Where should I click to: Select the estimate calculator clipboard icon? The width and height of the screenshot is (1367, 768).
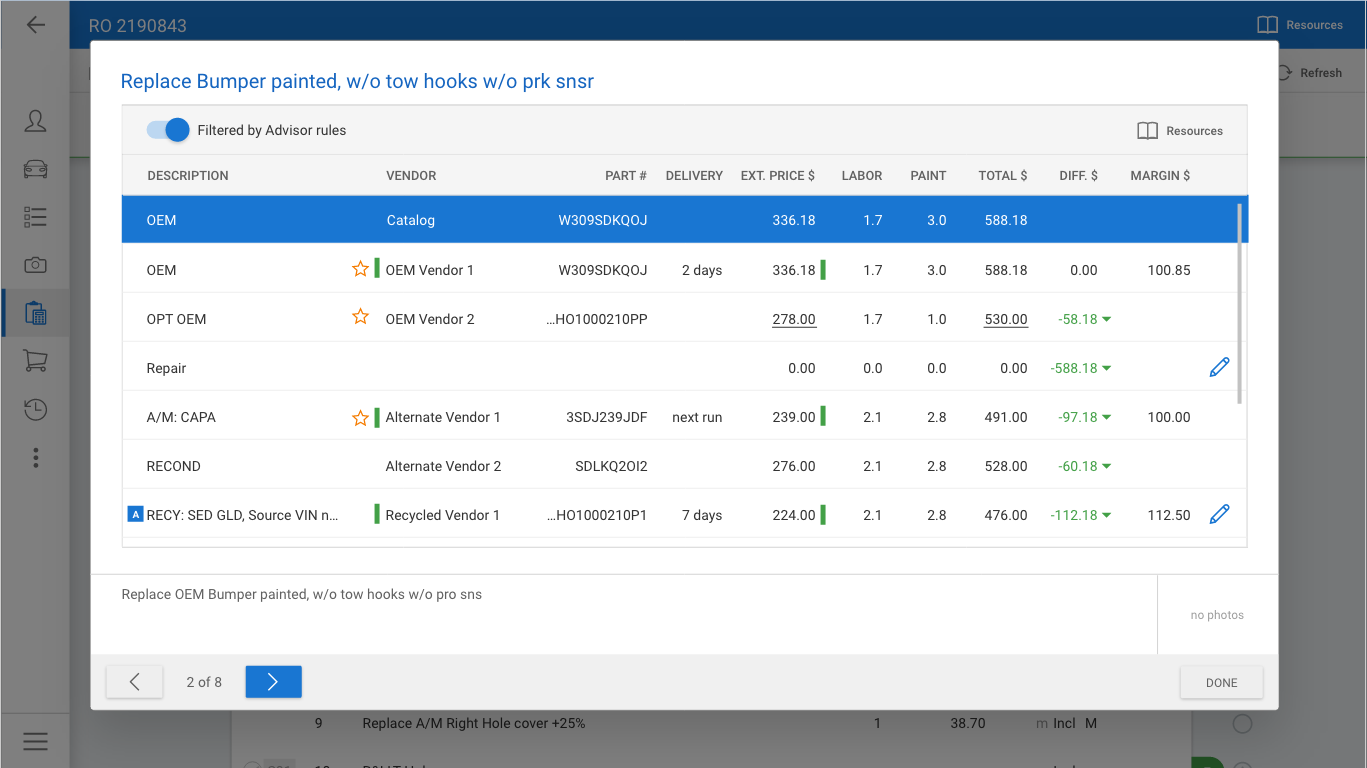[35, 312]
